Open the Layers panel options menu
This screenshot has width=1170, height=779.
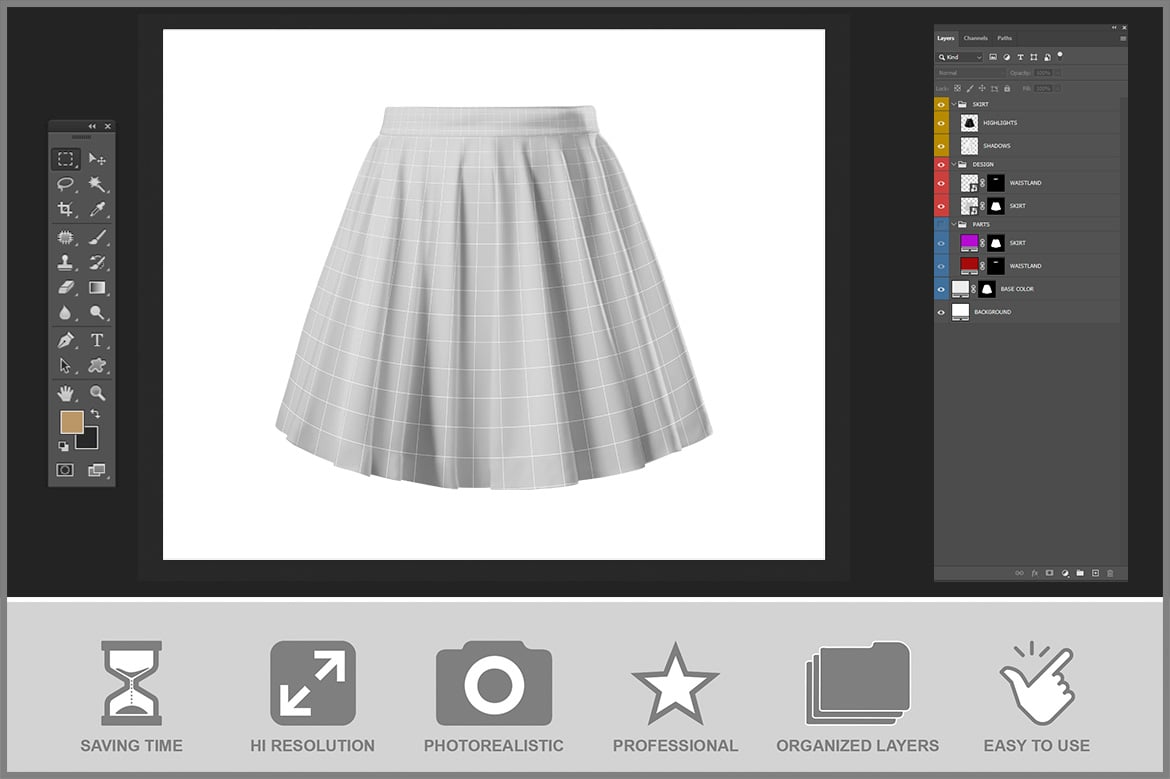pyautogui.click(x=1122, y=38)
